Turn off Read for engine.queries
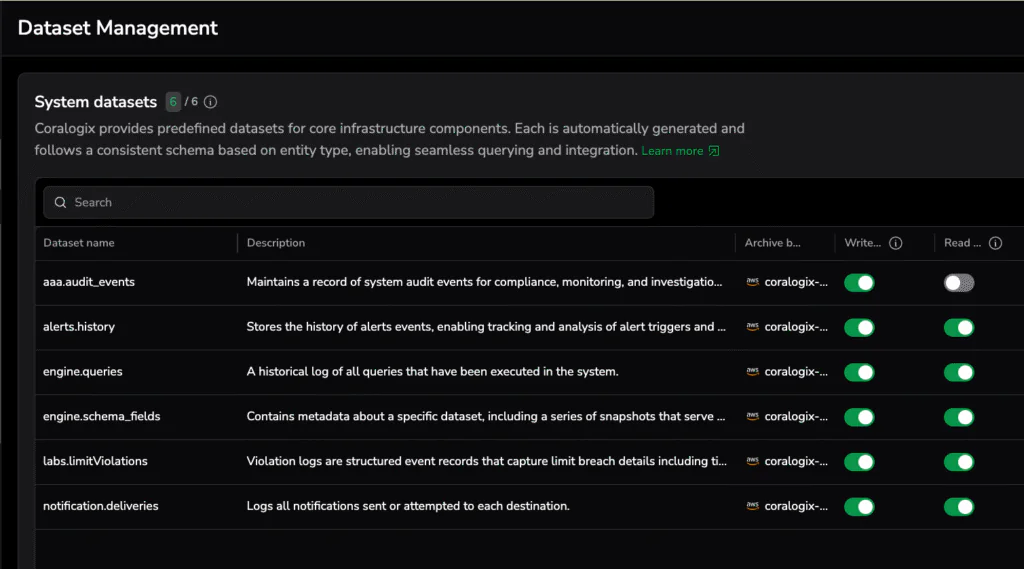Screen dimensions: 1024x569 coord(959,372)
